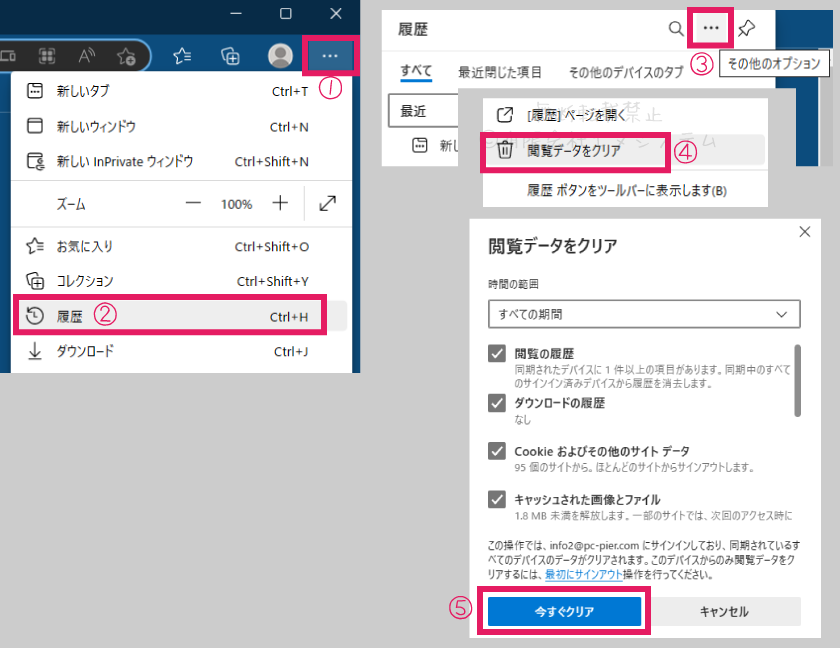Choose 履歴ボタンをツールバーに表示します option

point(625,190)
